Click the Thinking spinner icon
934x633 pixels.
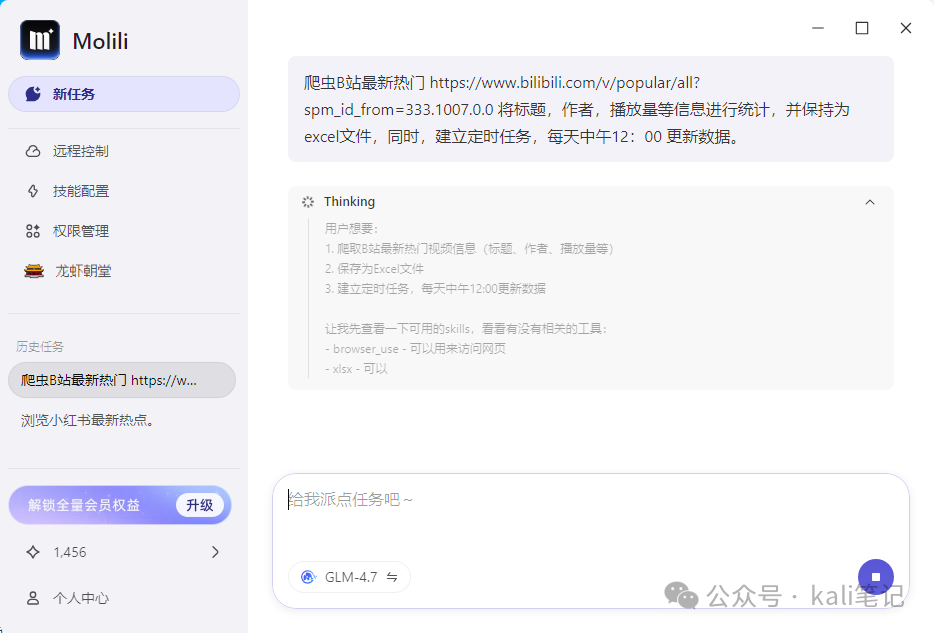308,202
